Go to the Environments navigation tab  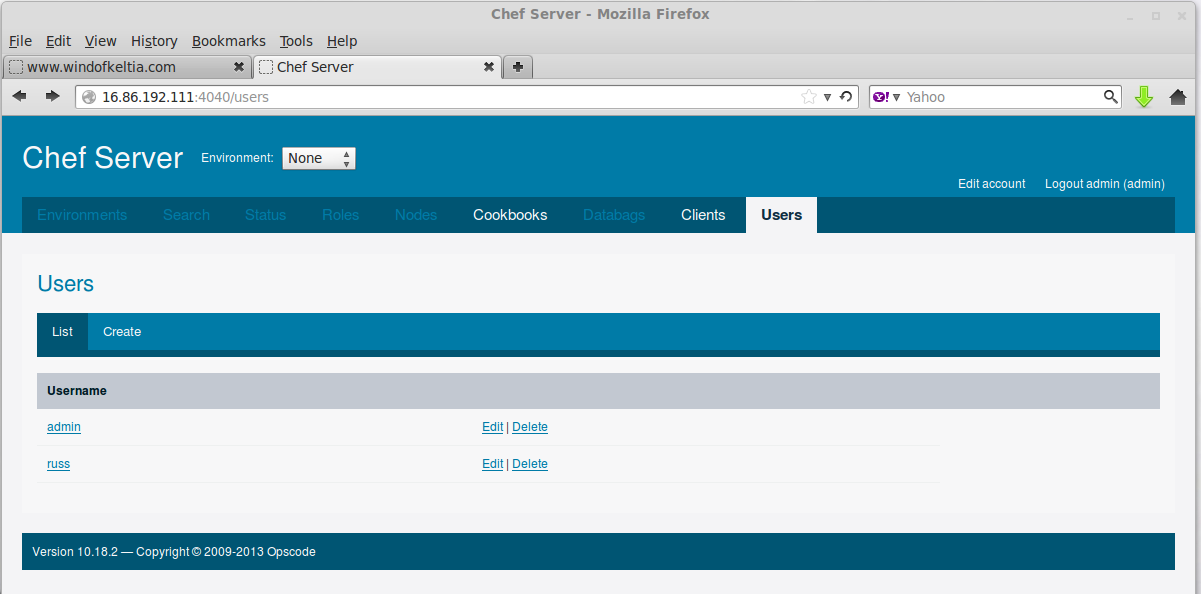coord(82,215)
